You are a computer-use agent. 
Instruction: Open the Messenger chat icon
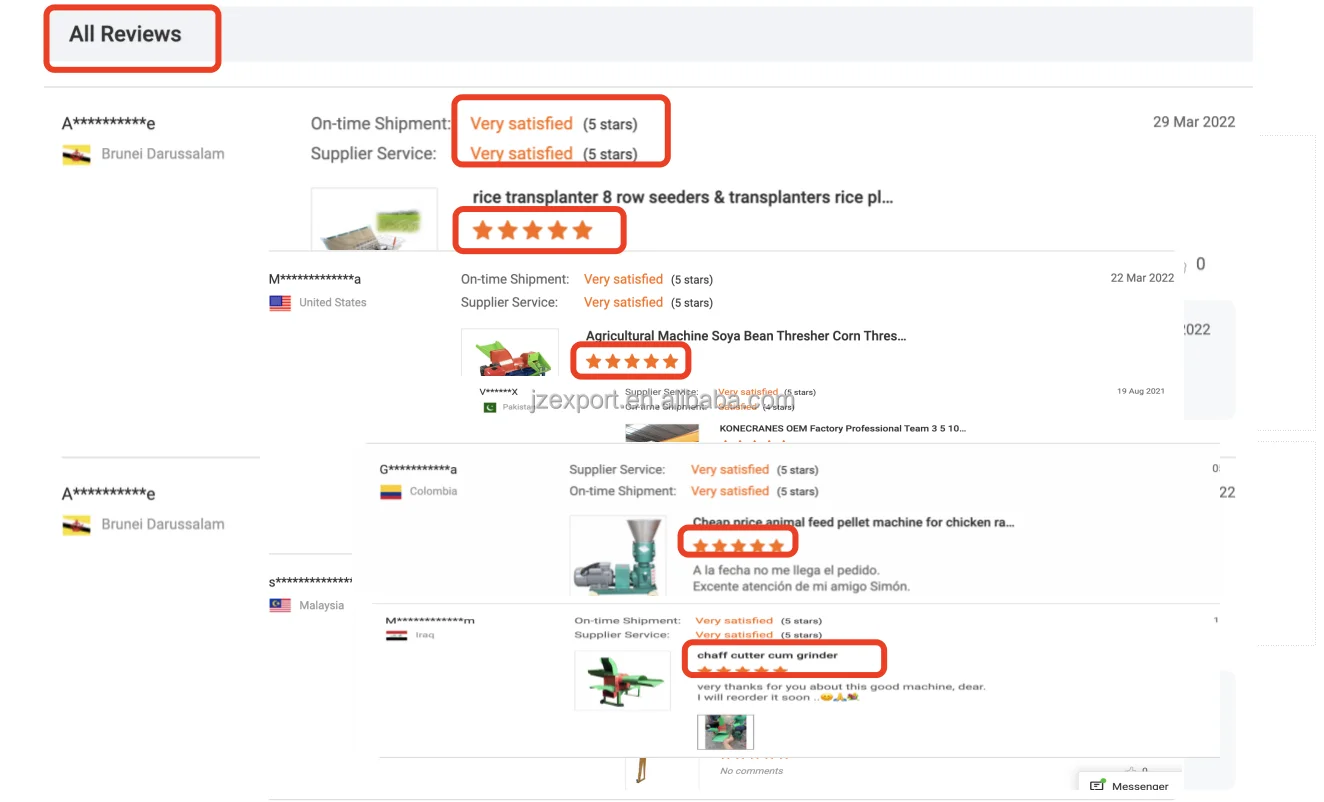point(1097,786)
